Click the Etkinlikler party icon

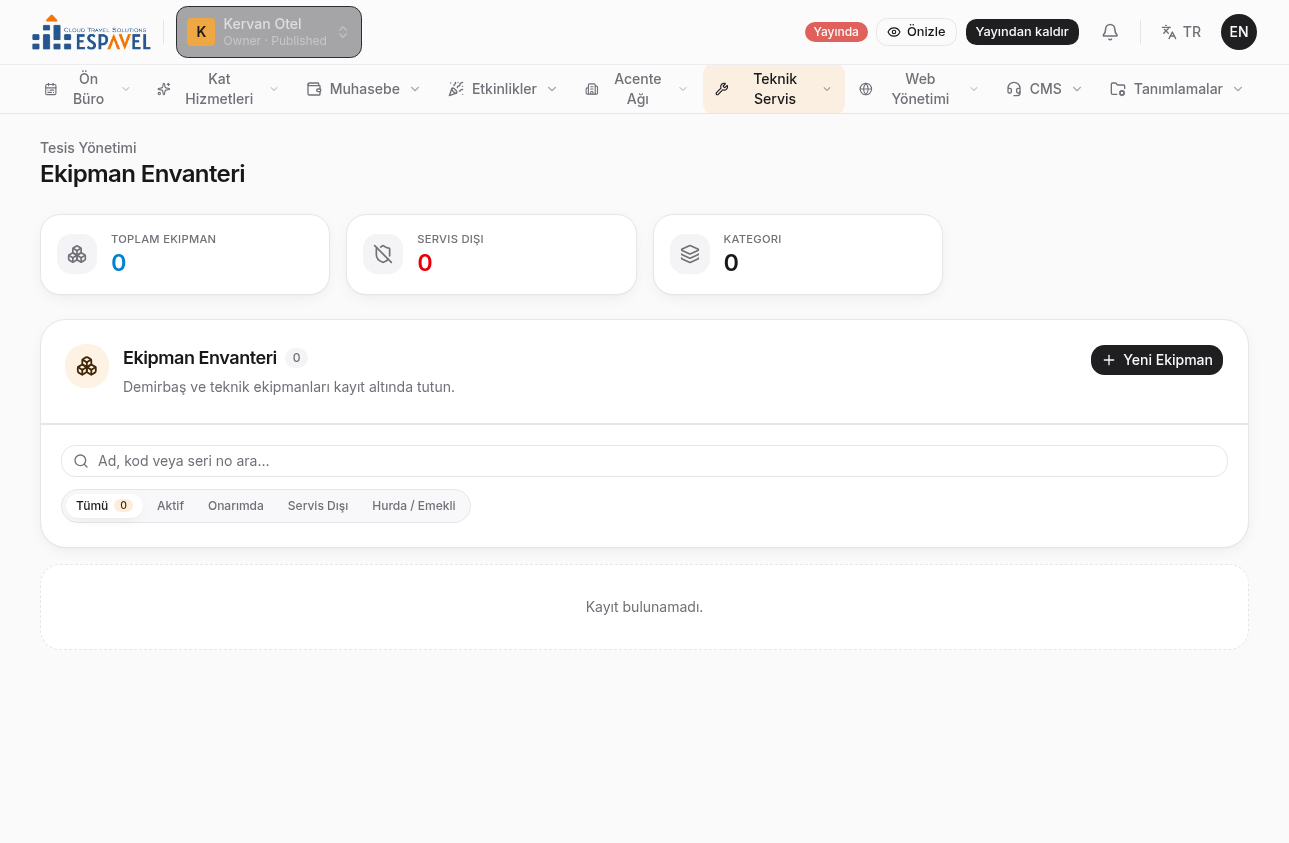pyautogui.click(x=456, y=89)
